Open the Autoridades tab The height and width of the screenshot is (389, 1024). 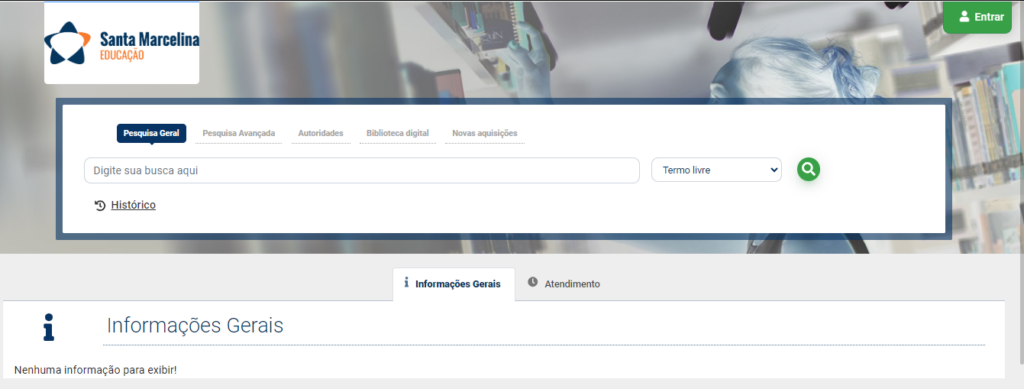(321, 133)
